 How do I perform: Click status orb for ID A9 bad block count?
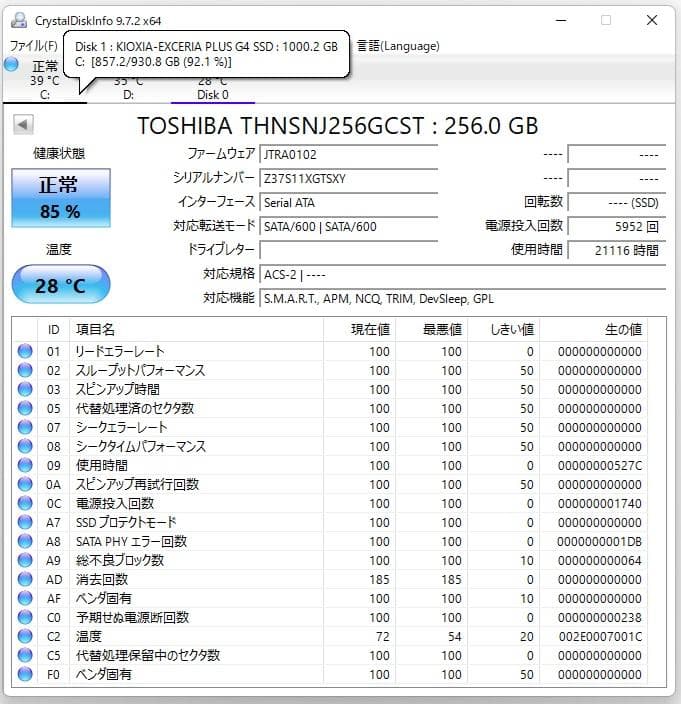pyautogui.click(x=25, y=560)
